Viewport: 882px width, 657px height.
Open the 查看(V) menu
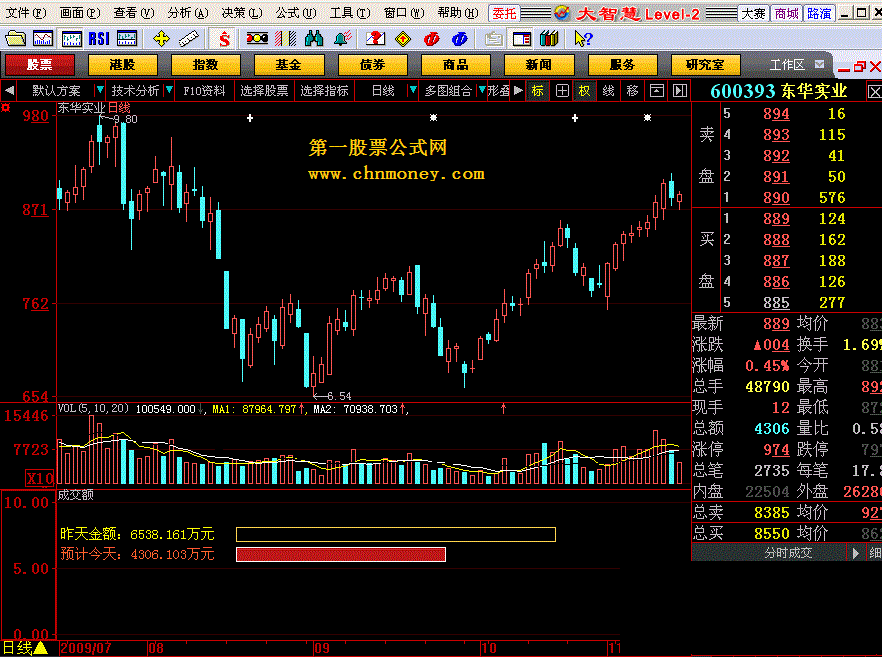(x=133, y=12)
